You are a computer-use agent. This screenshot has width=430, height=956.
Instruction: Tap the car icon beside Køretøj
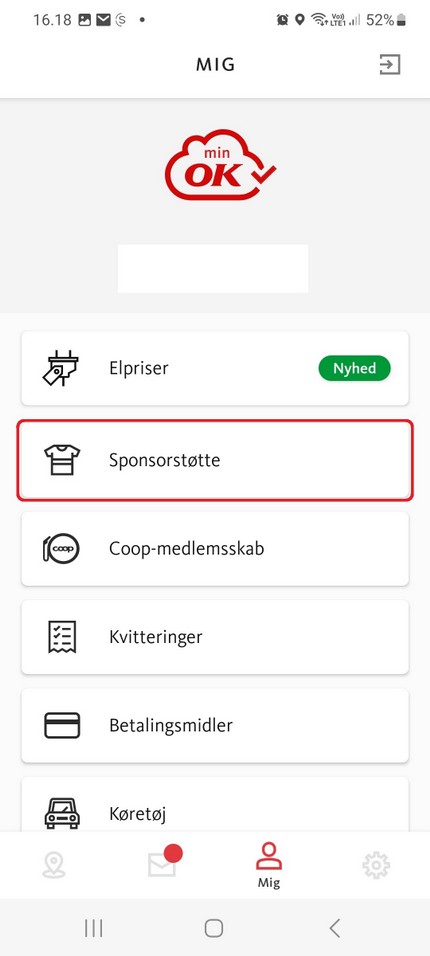62,813
